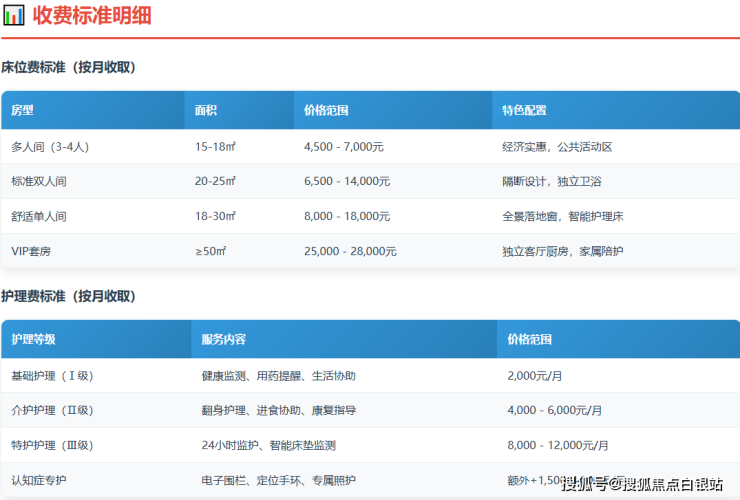Click the 面积 column header
Screen dimensions: 740x500
pyautogui.click(x=206, y=110)
